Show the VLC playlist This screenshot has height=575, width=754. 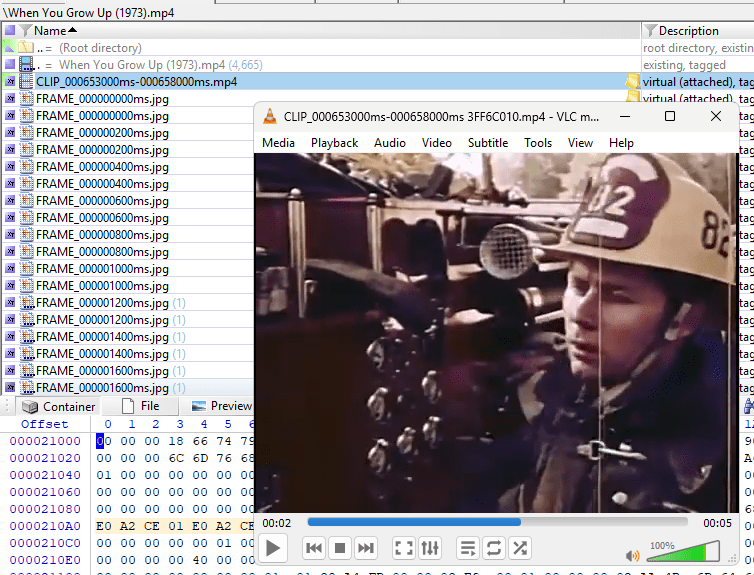click(467, 548)
